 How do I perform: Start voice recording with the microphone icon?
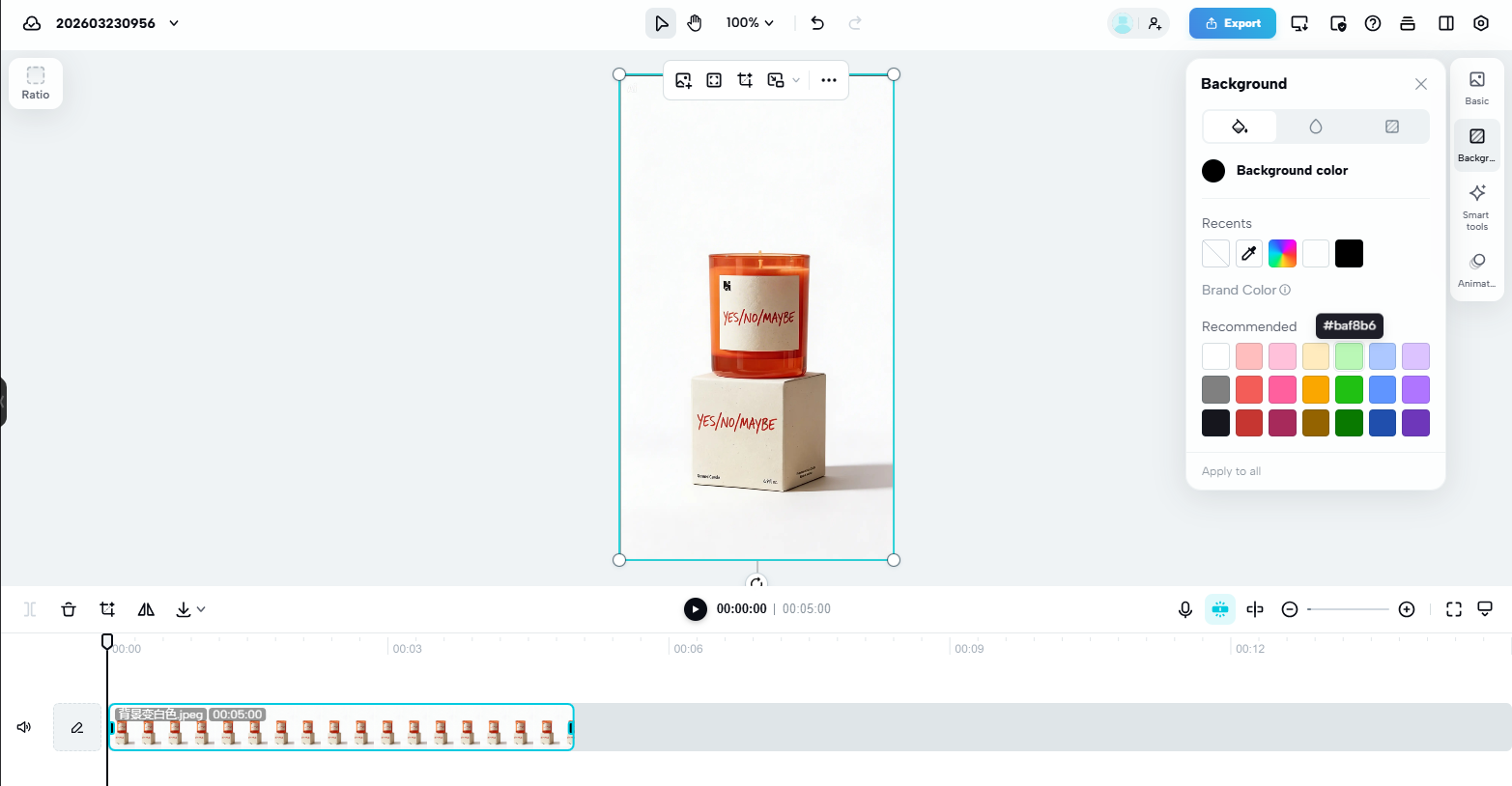coord(1185,609)
